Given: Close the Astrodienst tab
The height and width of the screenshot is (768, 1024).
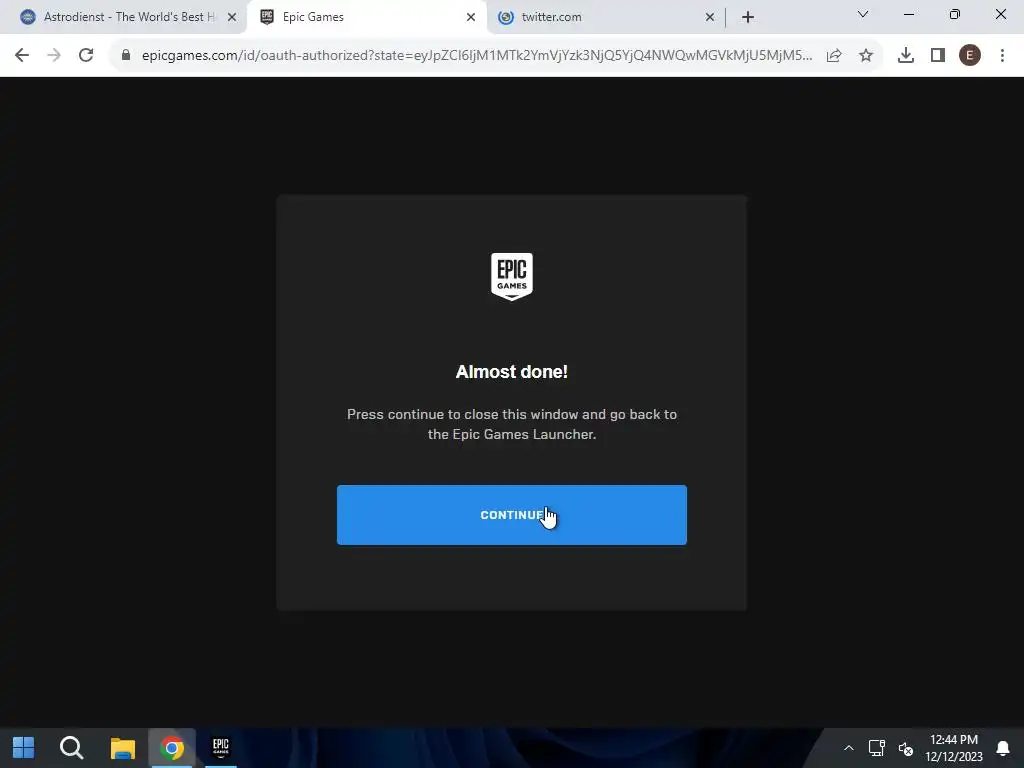Looking at the screenshot, I should (232, 17).
